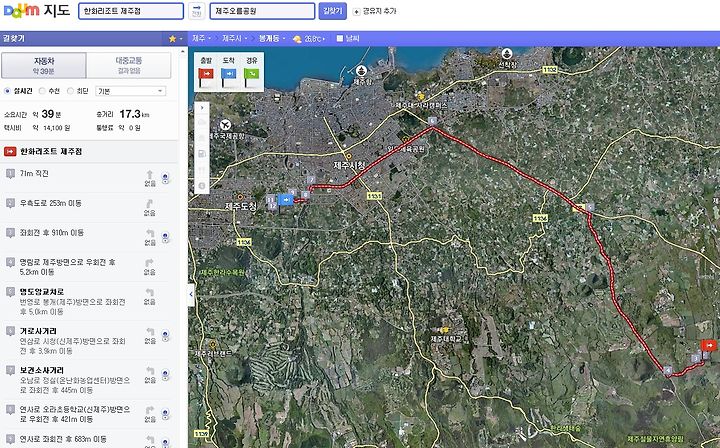The width and height of the screenshot is (720, 448).
Task: Edit the starting point field 한화리조트 제주점
Action: click(131, 11)
